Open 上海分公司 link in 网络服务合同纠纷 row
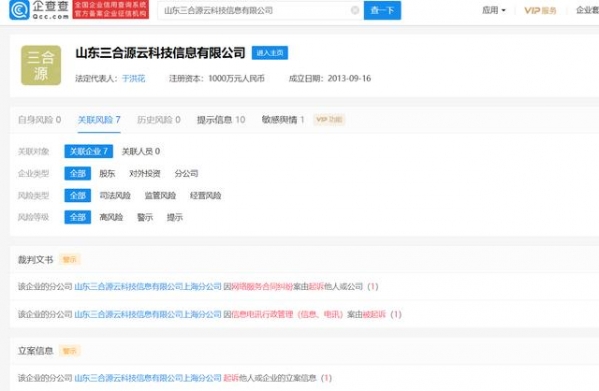 click(148, 286)
